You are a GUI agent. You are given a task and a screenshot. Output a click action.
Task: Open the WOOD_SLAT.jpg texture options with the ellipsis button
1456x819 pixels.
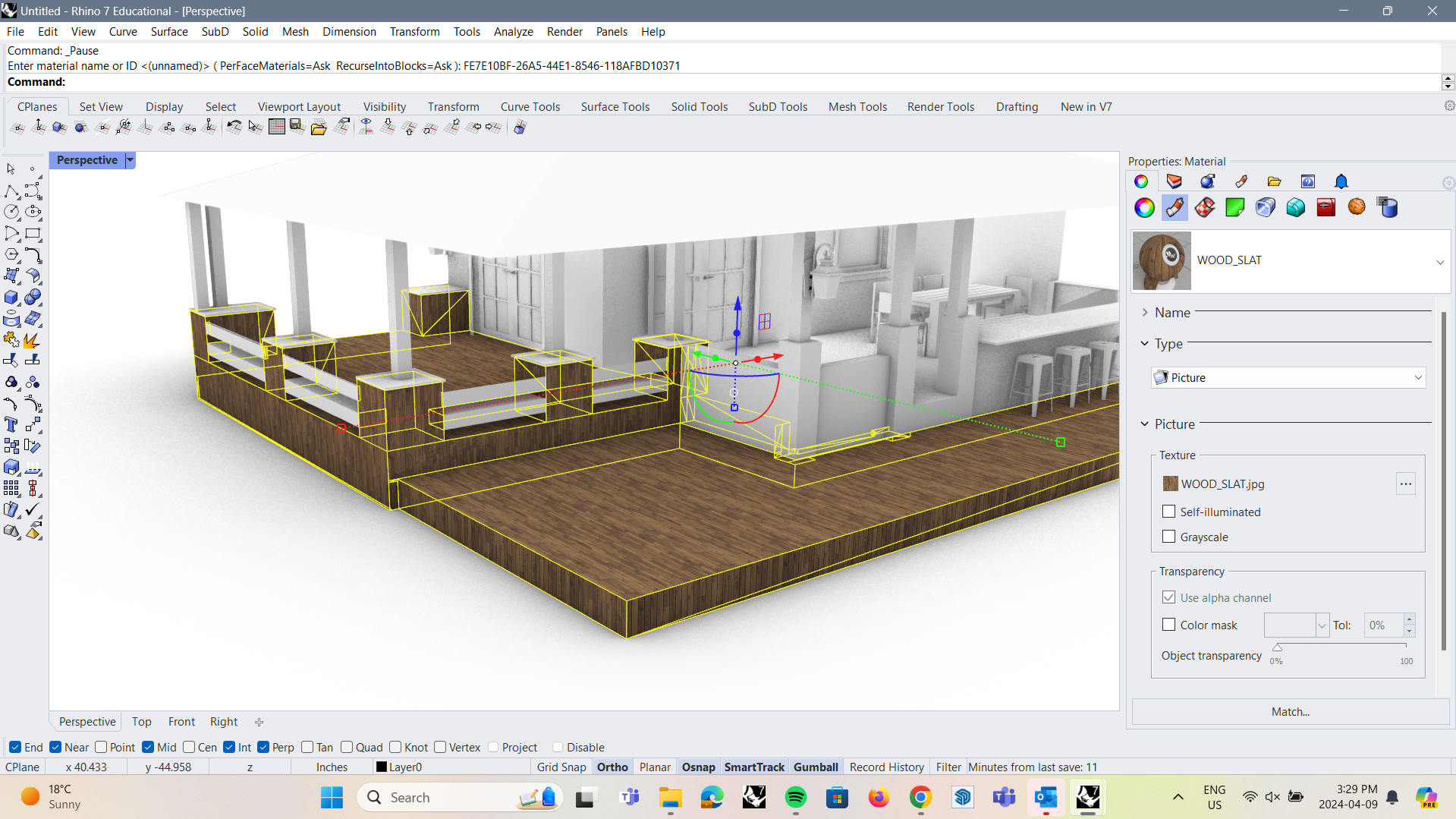[x=1406, y=484]
